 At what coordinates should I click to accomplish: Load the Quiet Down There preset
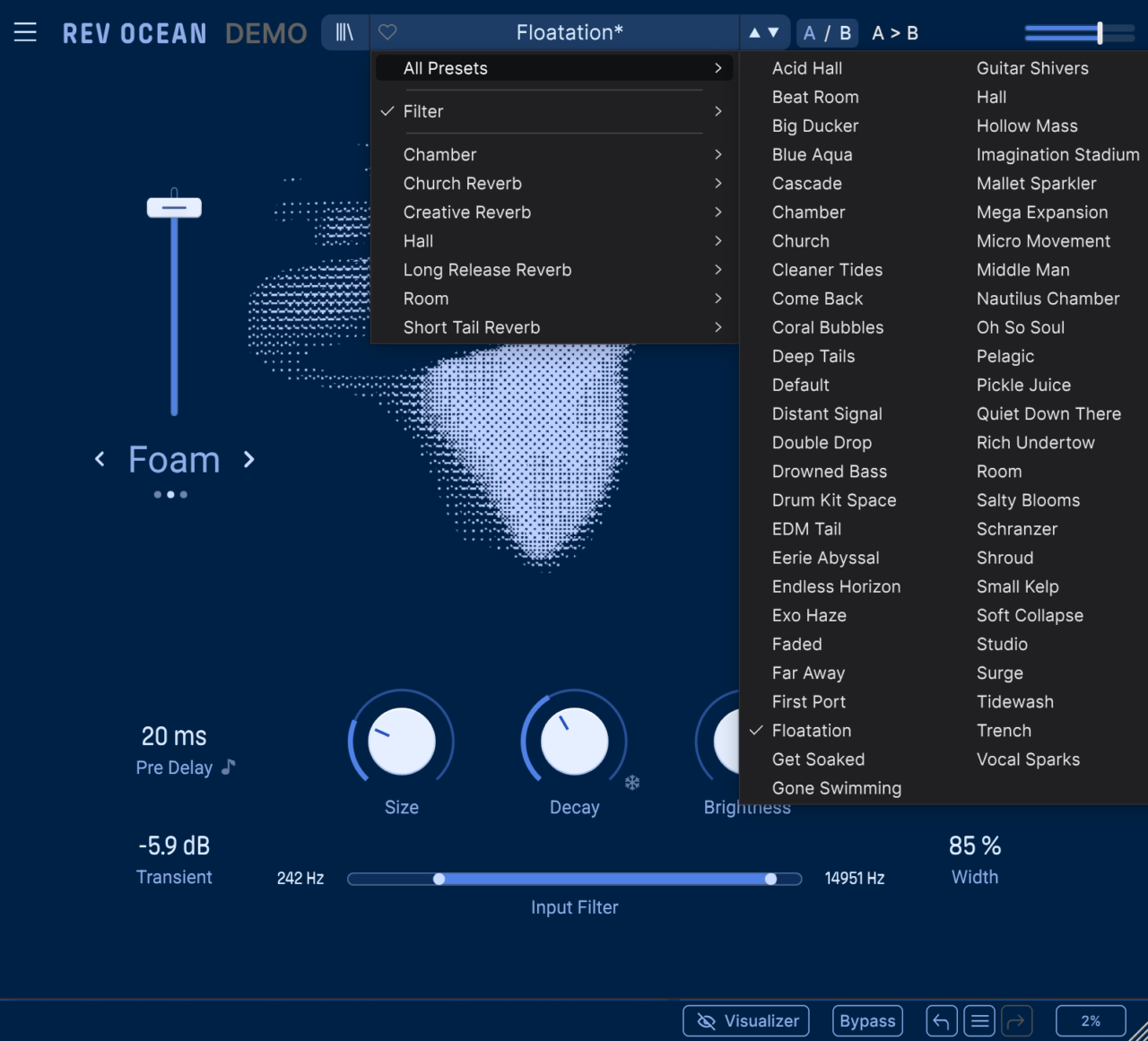tap(1048, 413)
